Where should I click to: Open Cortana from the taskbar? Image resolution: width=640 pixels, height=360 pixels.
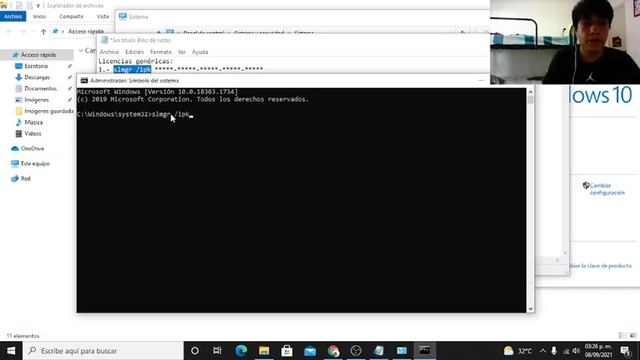[x=195, y=351]
